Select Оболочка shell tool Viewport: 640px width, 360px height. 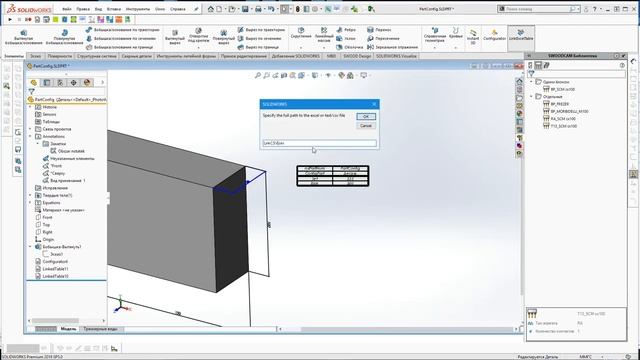pyautogui.click(x=349, y=47)
